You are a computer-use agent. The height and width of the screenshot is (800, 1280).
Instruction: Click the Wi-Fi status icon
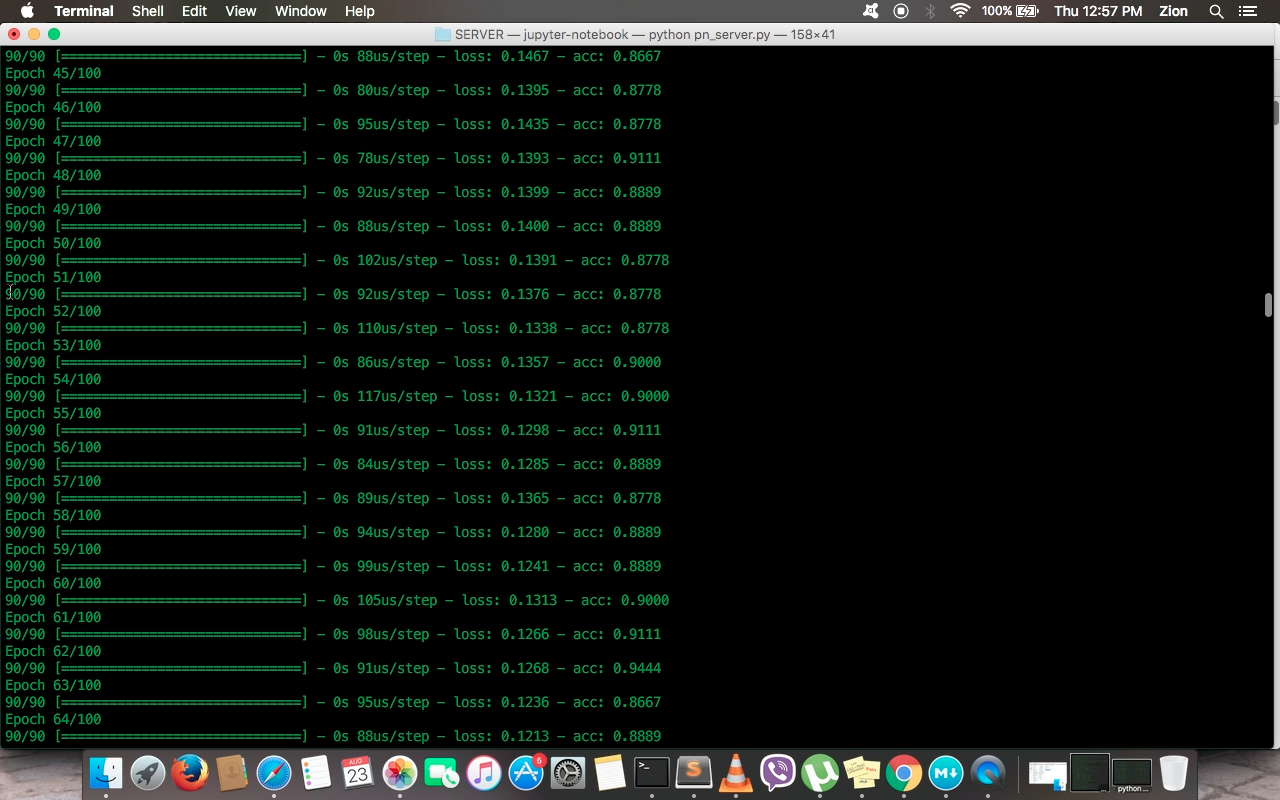[x=960, y=11]
